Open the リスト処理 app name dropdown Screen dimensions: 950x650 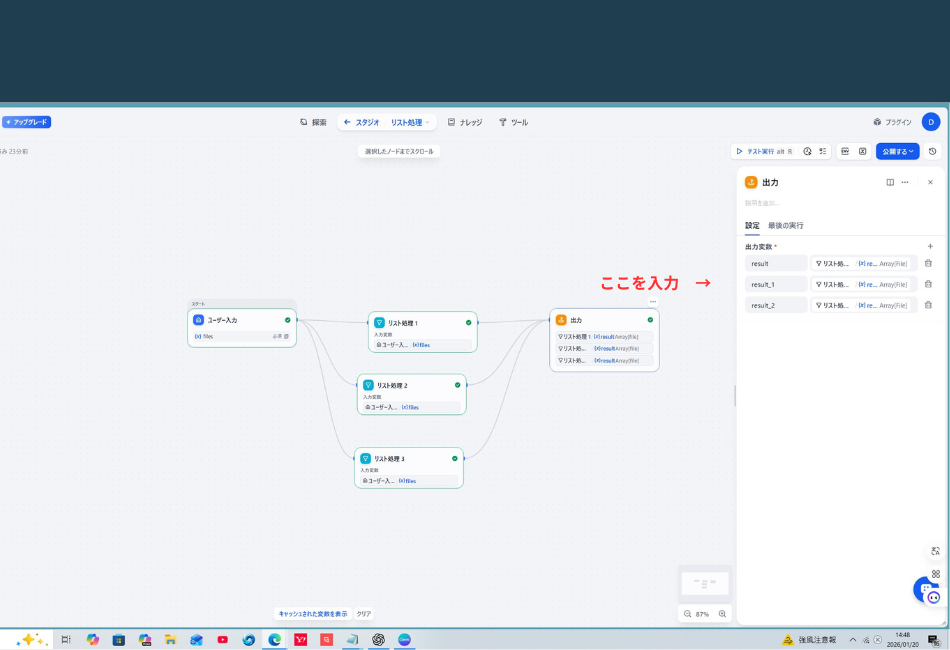click(x=410, y=122)
